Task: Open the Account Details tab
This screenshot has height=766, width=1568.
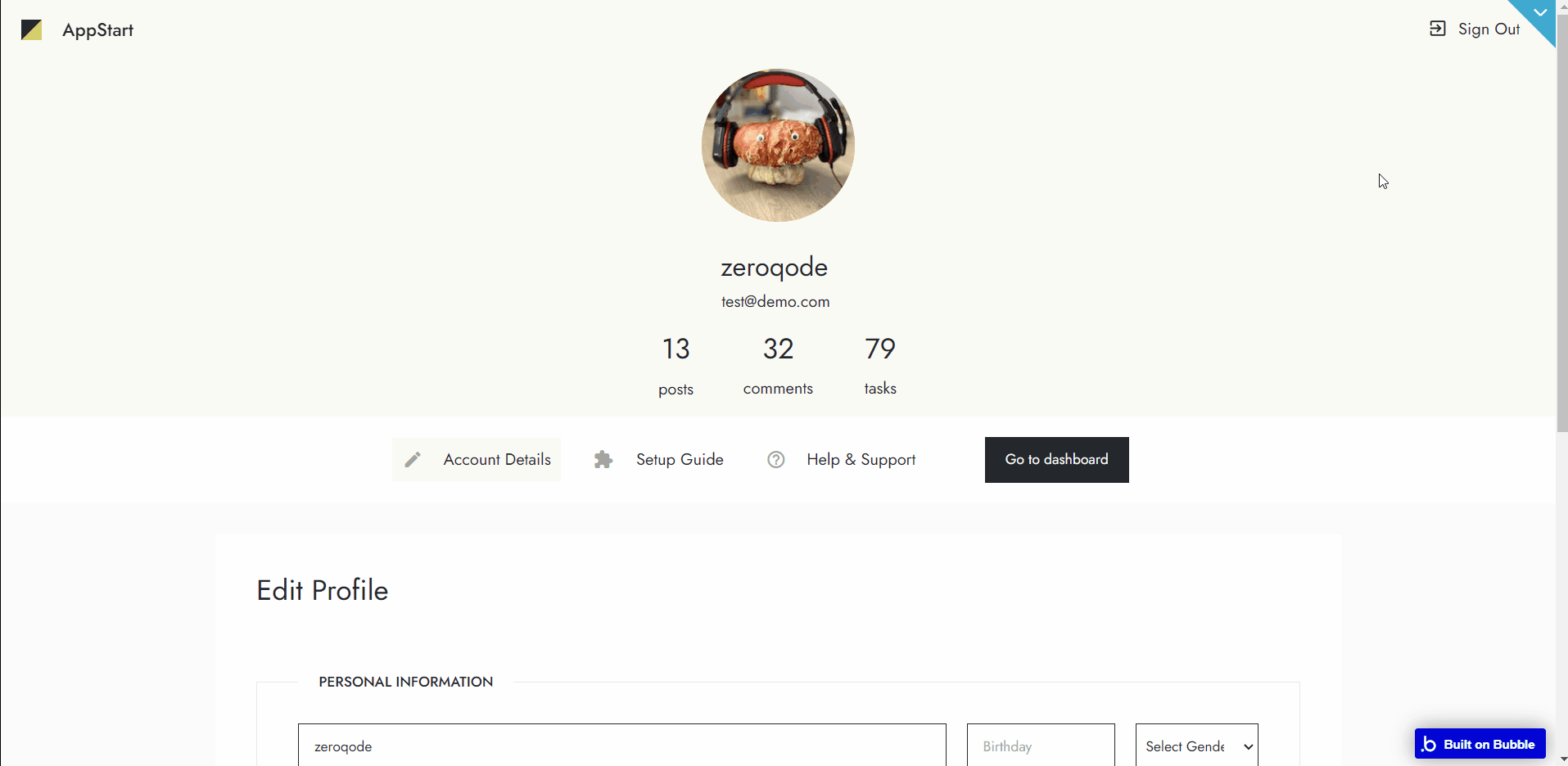Action: 477,460
